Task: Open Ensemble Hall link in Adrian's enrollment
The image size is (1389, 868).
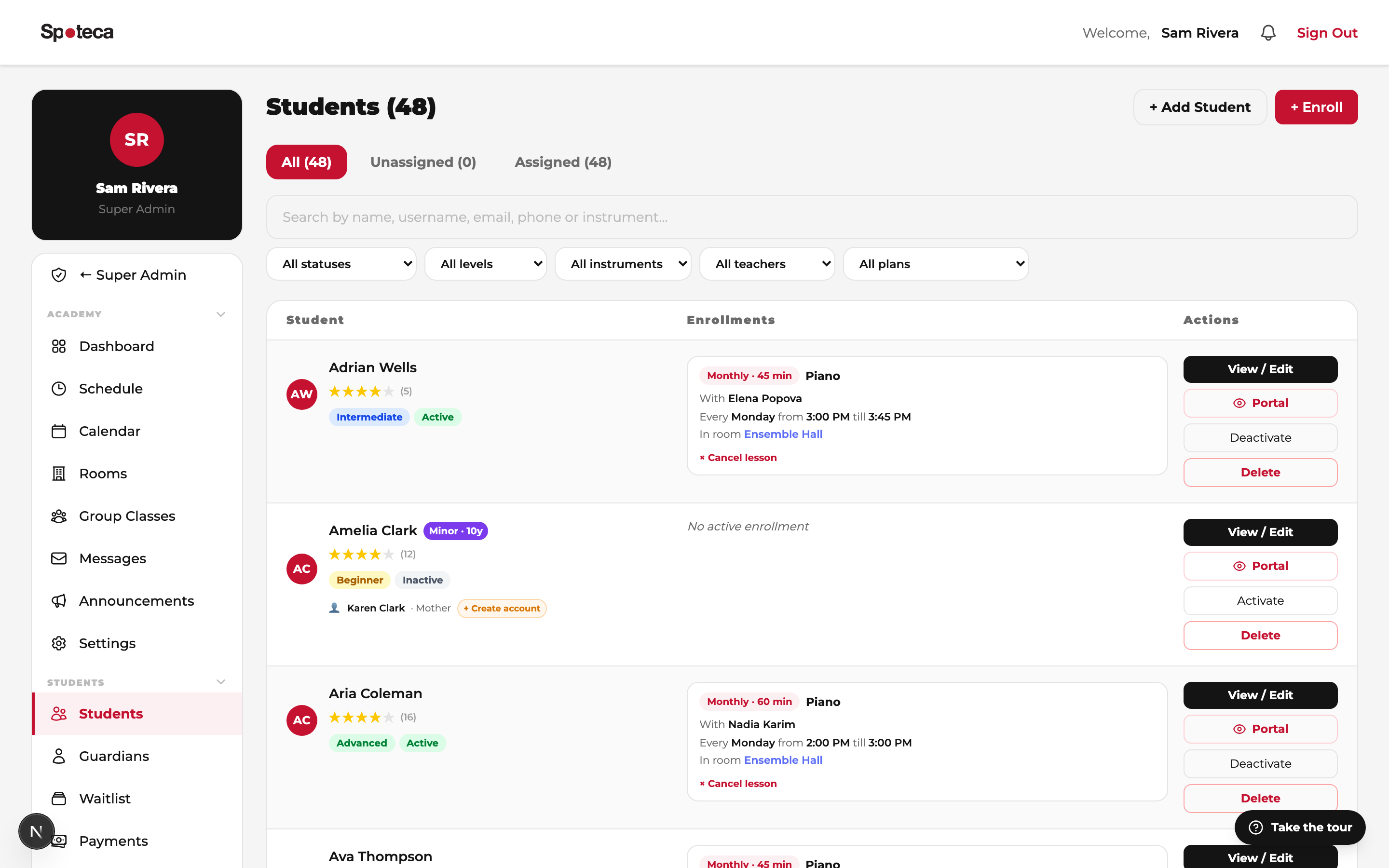Action: (x=783, y=434)
